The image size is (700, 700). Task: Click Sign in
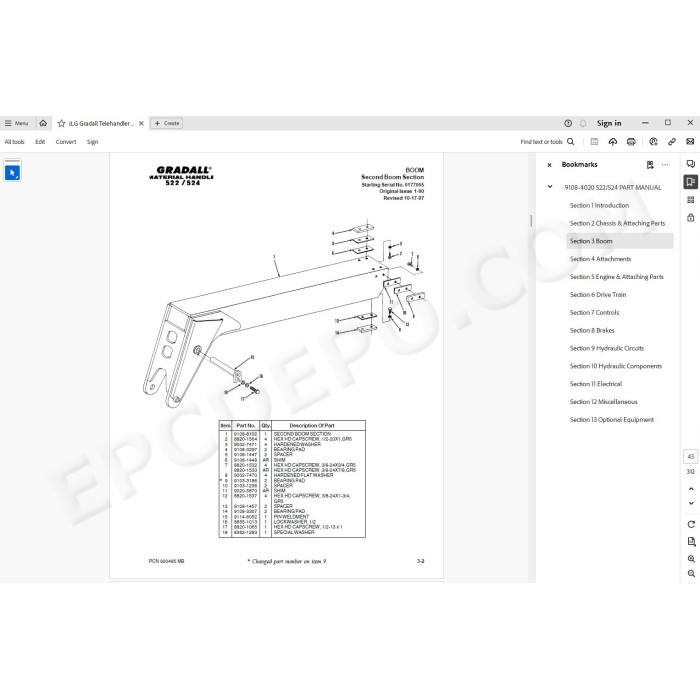tap(609, 123)
